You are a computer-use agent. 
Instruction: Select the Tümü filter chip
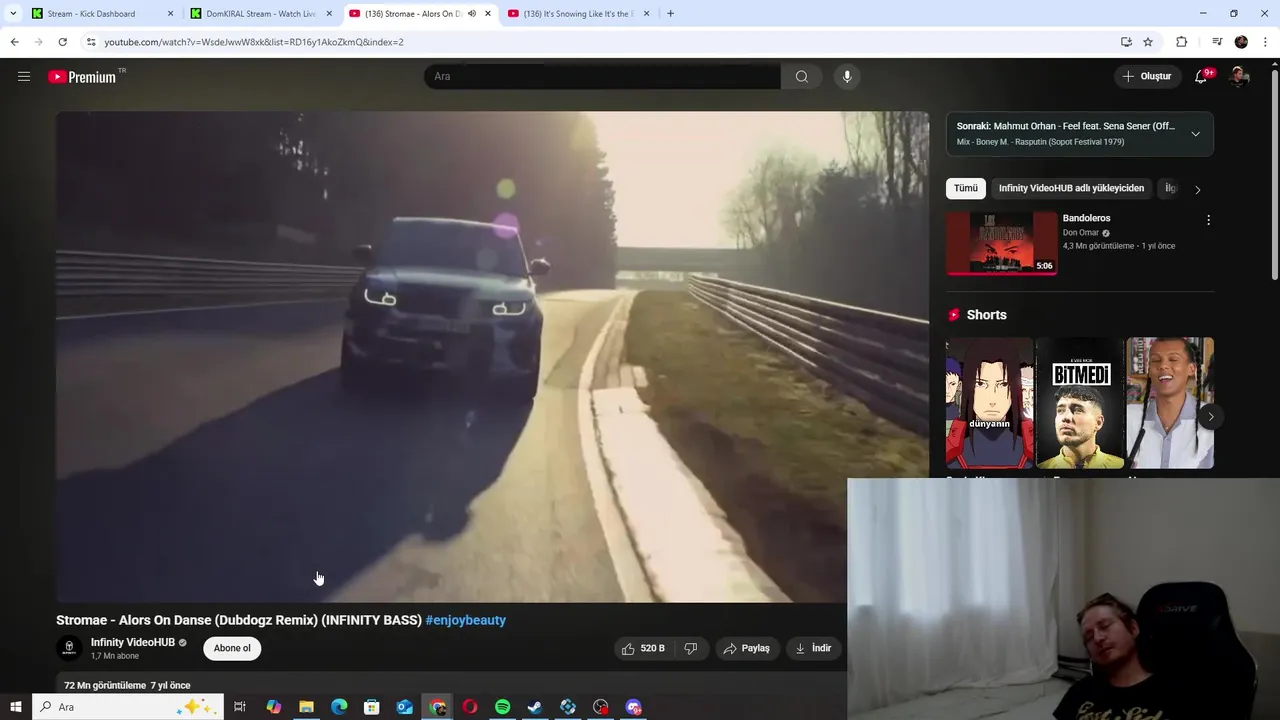pos(965,188)
